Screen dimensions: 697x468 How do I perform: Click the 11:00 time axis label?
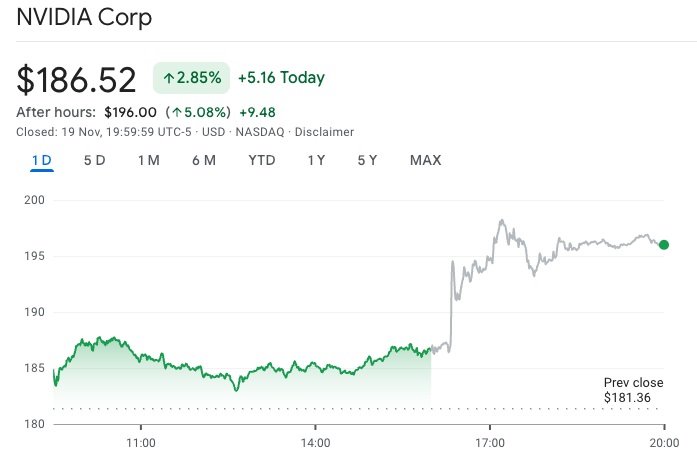pyautogui.click(x=141, y=442)
